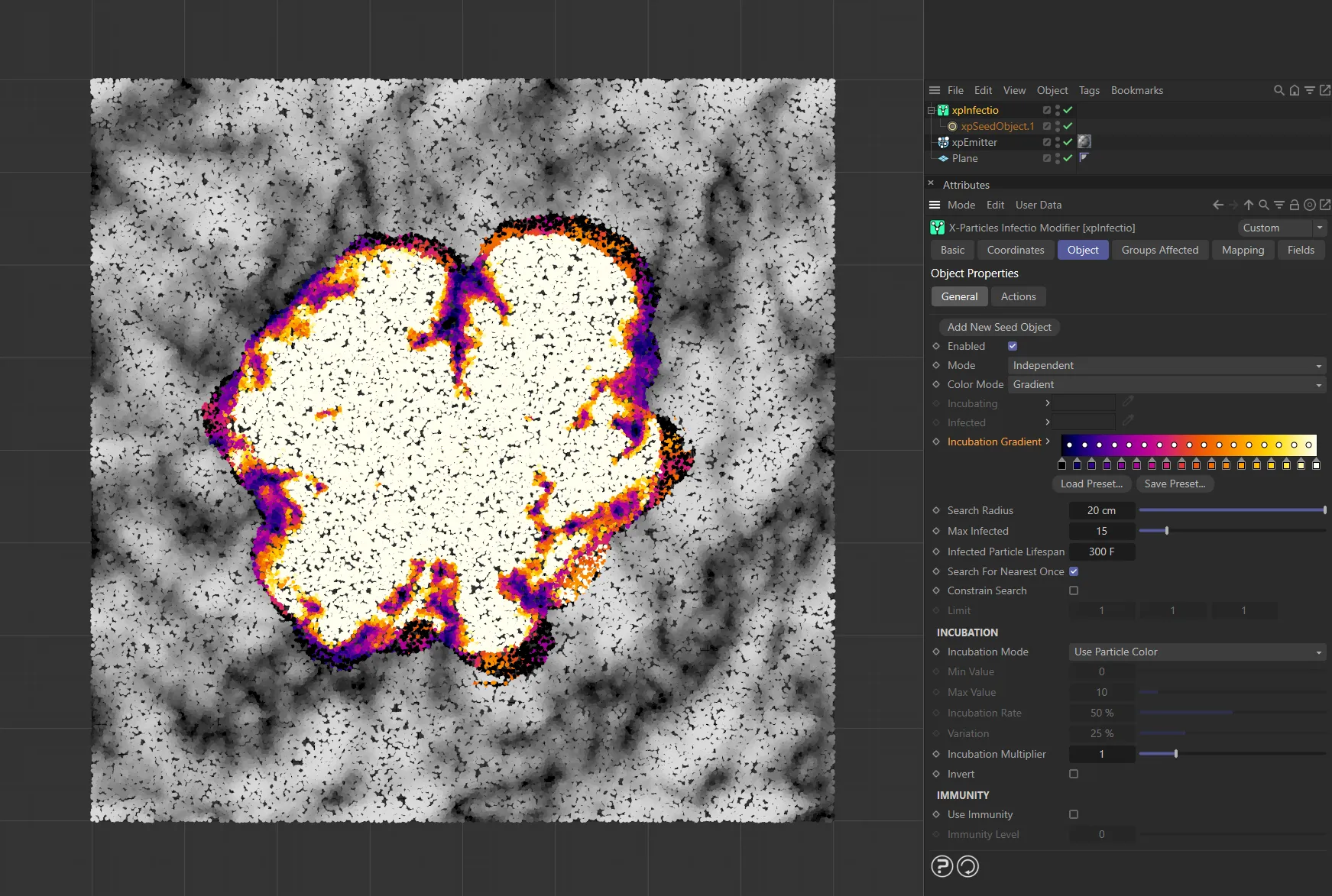Click the Max Infected value field
The width and height of the screenshot is (1332, 896).
(1101, 531)
